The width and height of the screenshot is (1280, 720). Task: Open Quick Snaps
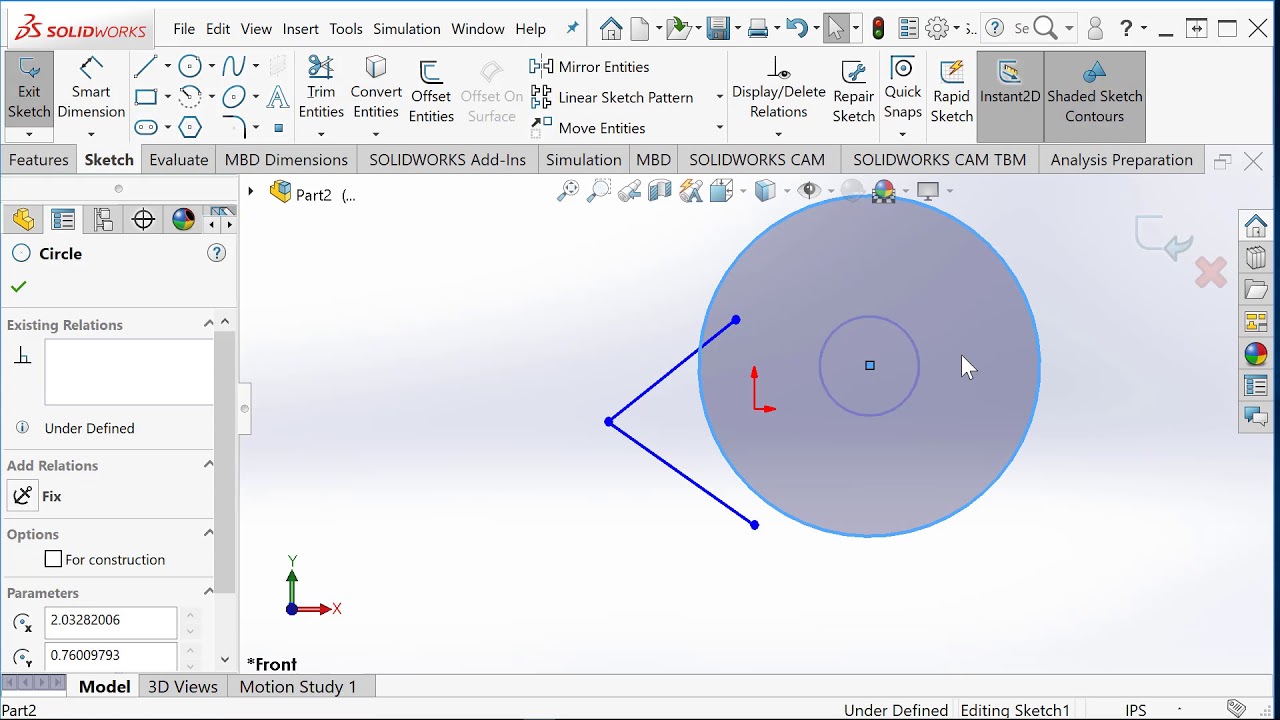pyautogui.click(x=903, y=88)
